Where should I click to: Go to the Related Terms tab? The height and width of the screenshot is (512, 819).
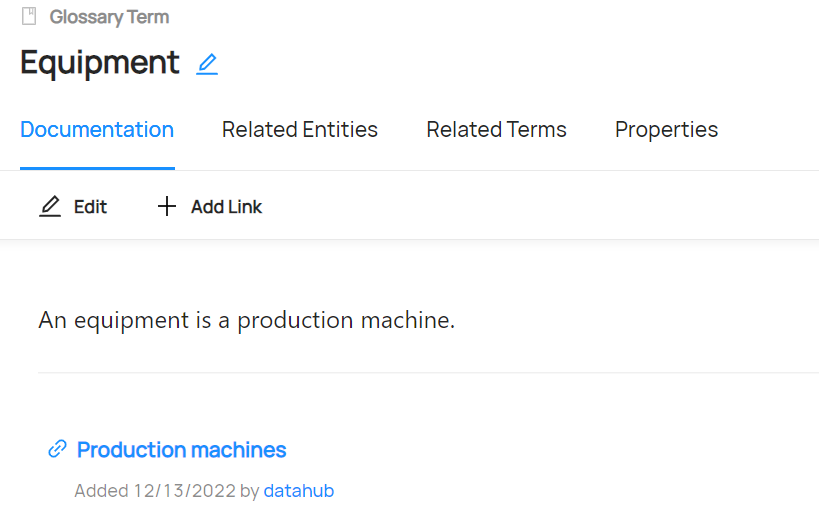[x=496, y=130]
